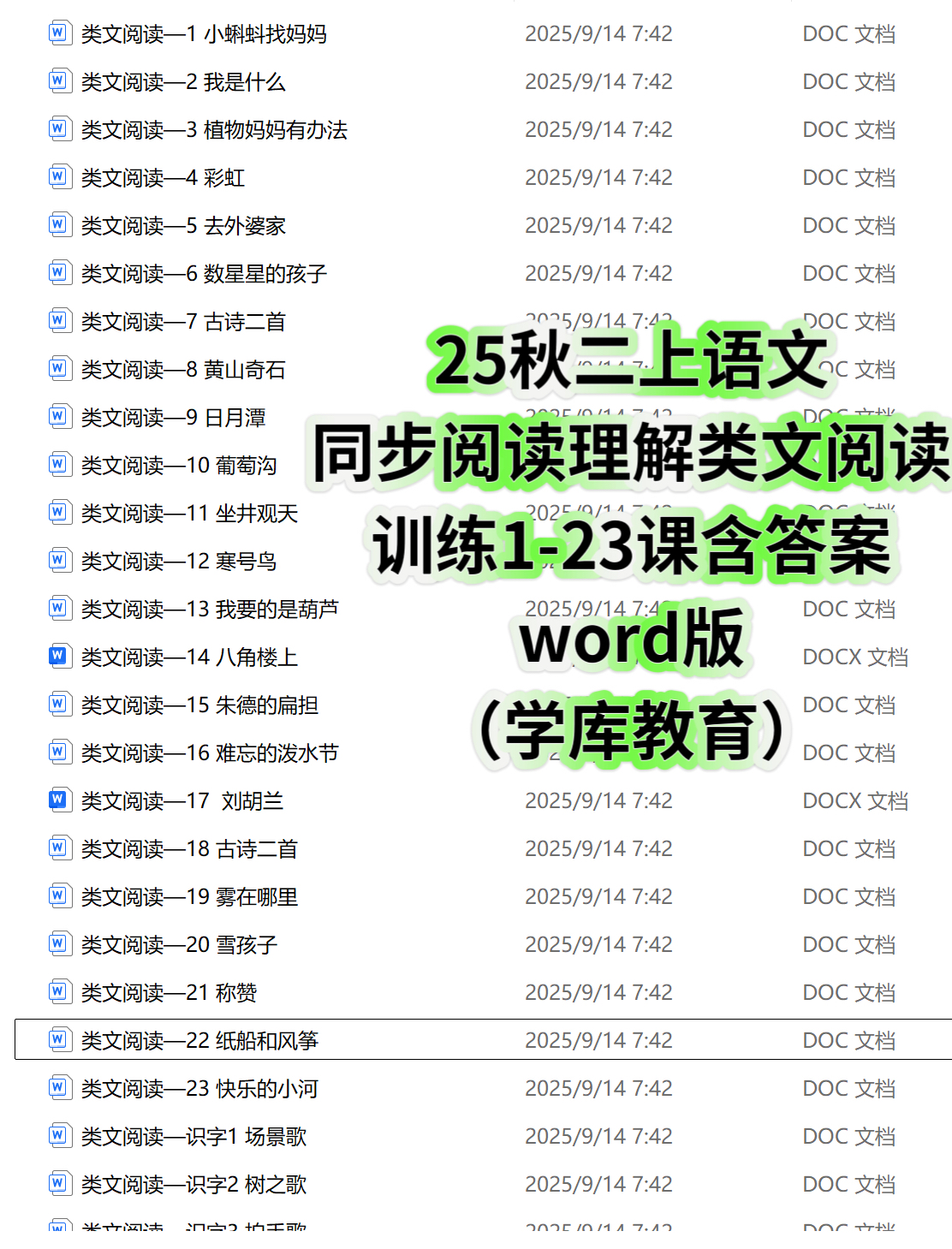Click the DOC 文档 type of 雪孩子 row

tap(849, 944)
